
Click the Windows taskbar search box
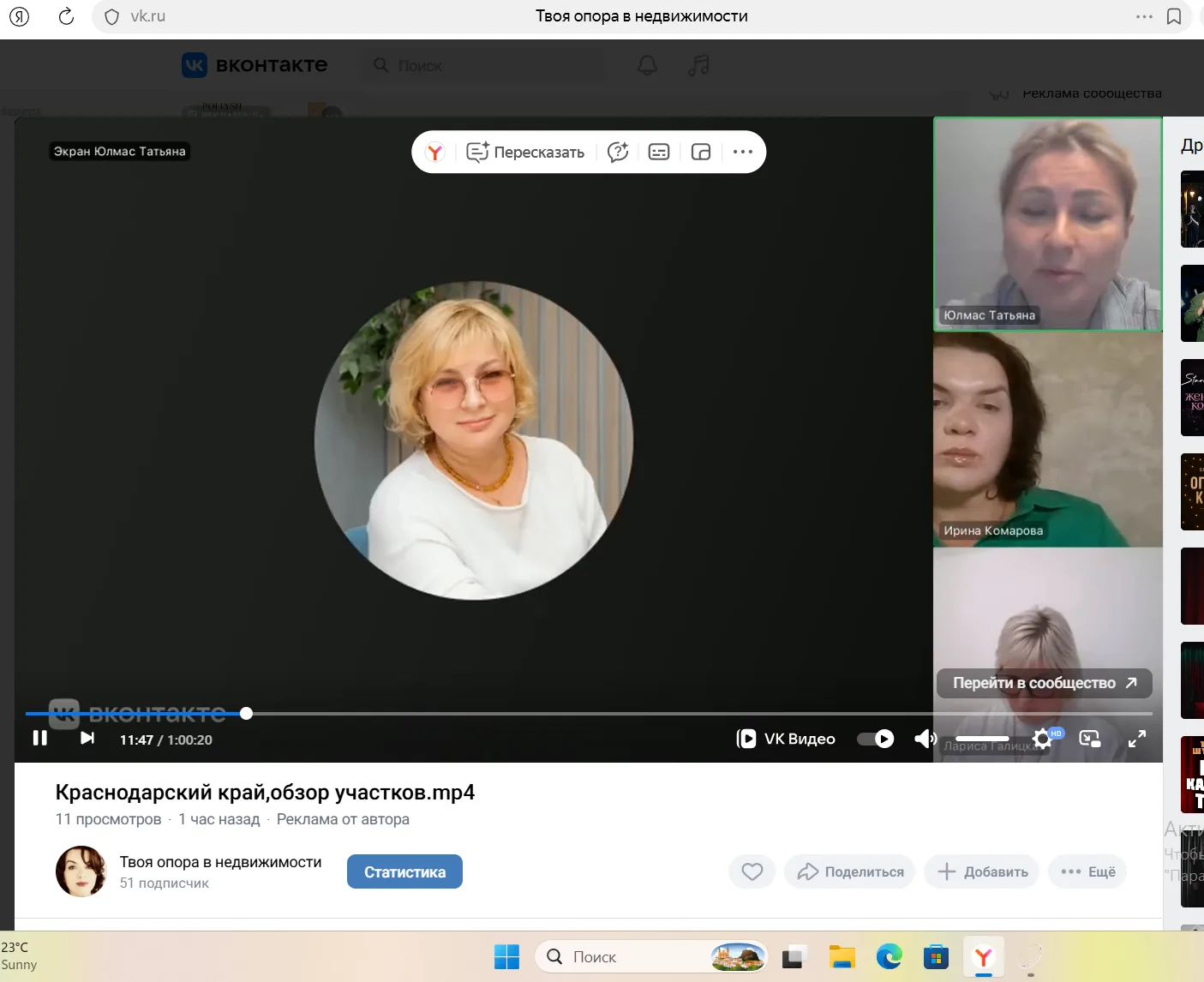pos(651,956)
